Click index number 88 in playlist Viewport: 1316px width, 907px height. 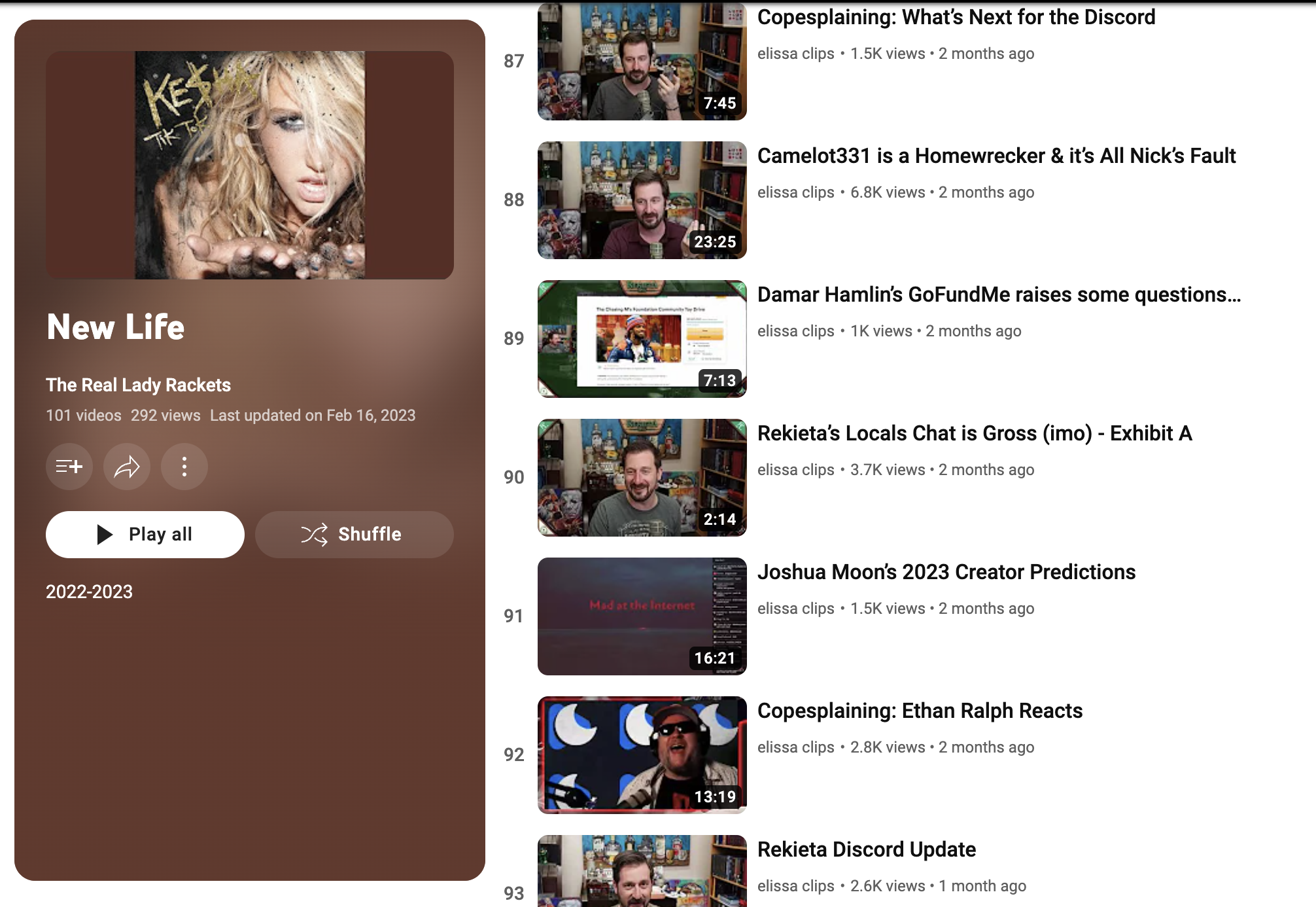[x=514, y=200]
